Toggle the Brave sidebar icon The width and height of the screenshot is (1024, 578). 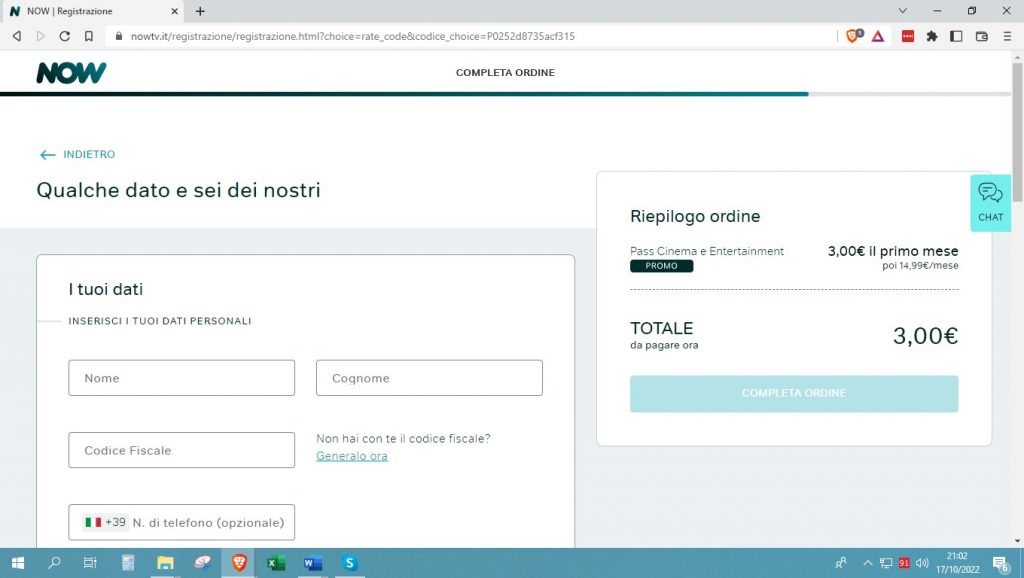(x=956, y=35)
